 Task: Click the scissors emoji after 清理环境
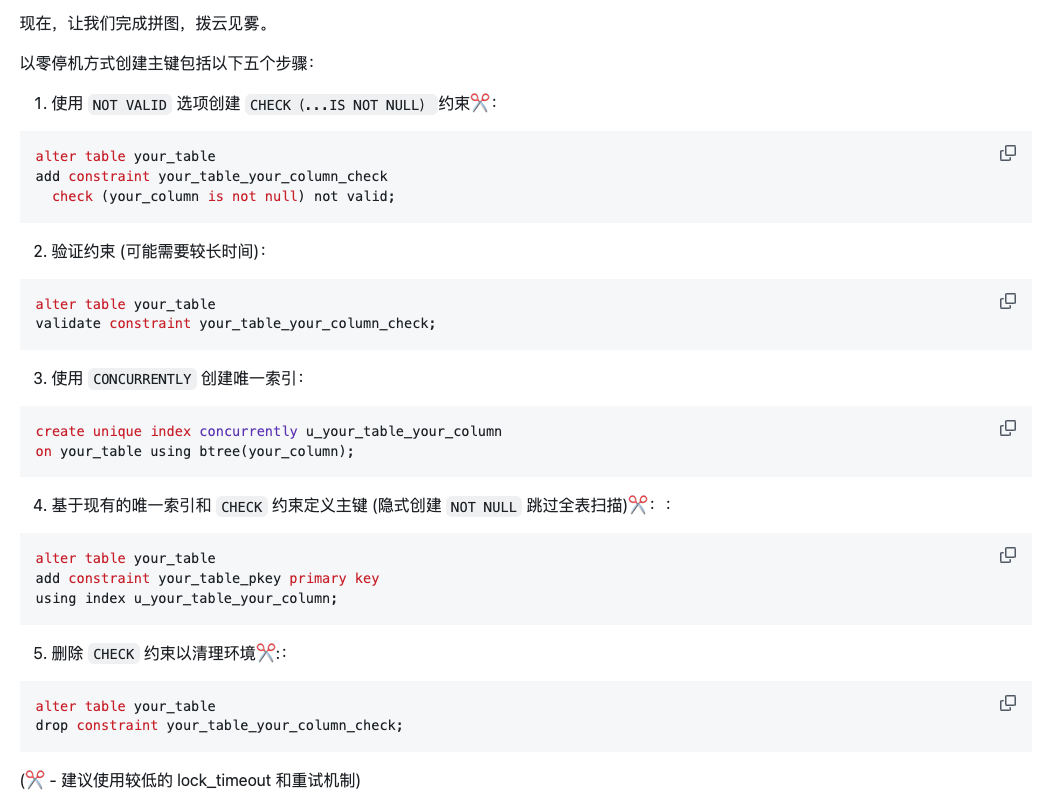tap(266, 653)
